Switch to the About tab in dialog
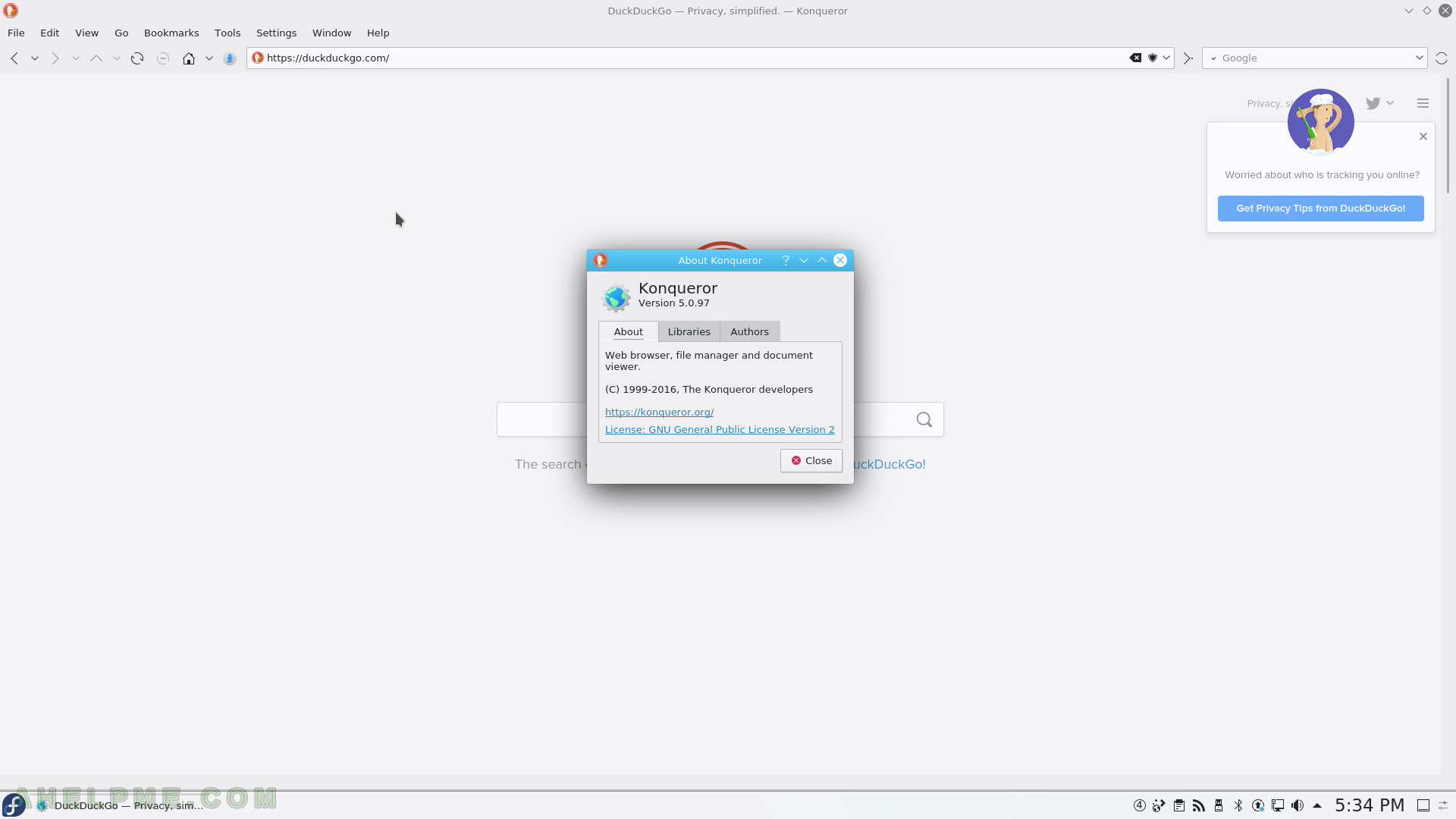The height and width of the screenshot is (819, 1456). [x=629, y=331]
